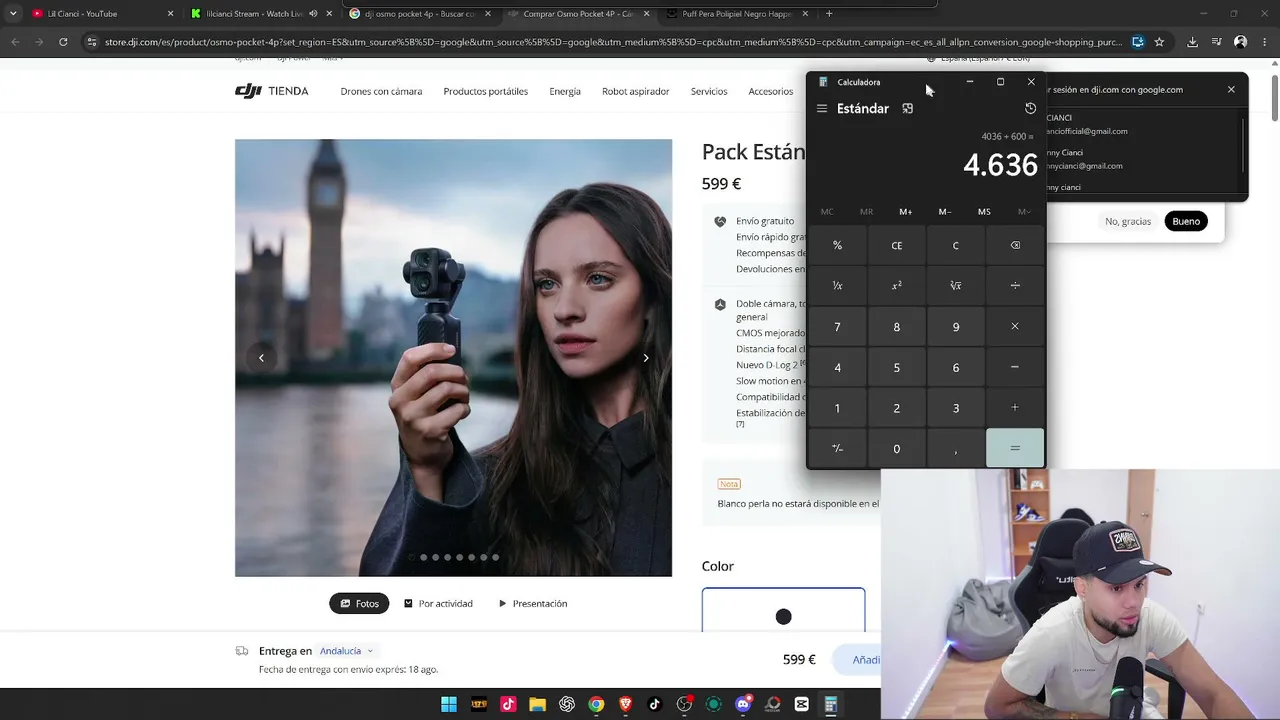Toggle Calculator keep-on-top mode icon
The width and height of the screenshot is (1280, 720).
908,108
